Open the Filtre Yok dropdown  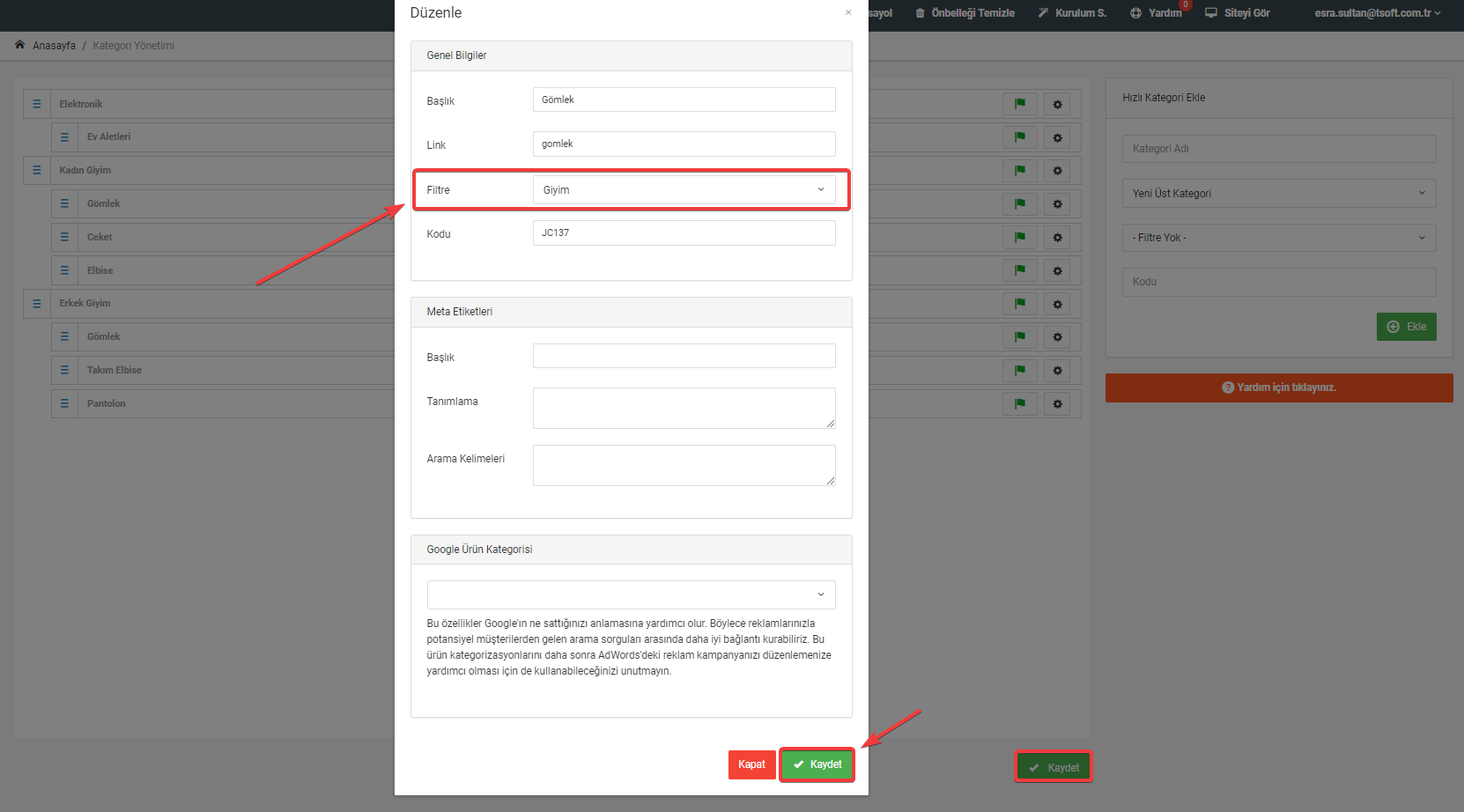click(x=1279, y=238)
